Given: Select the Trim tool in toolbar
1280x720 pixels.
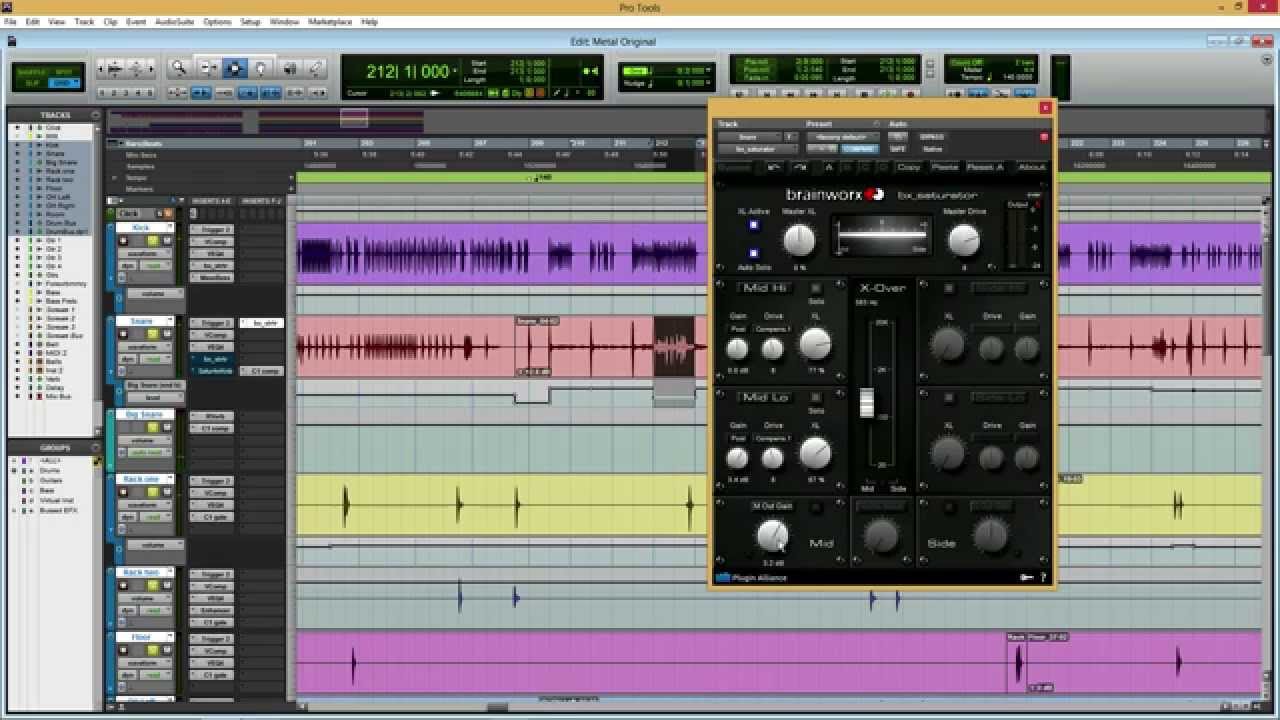Looking at the screenshot, I should (208, 68).
